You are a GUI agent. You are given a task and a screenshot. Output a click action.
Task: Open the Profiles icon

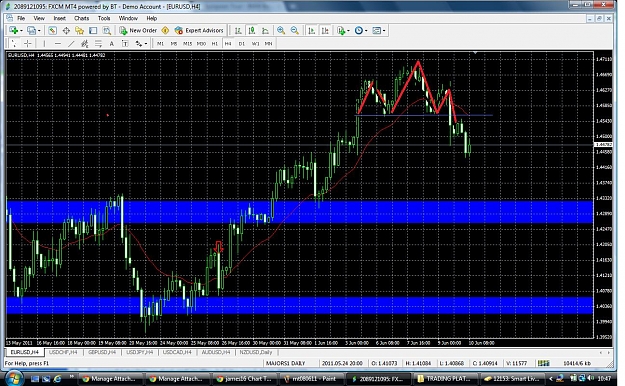[31, 30]
